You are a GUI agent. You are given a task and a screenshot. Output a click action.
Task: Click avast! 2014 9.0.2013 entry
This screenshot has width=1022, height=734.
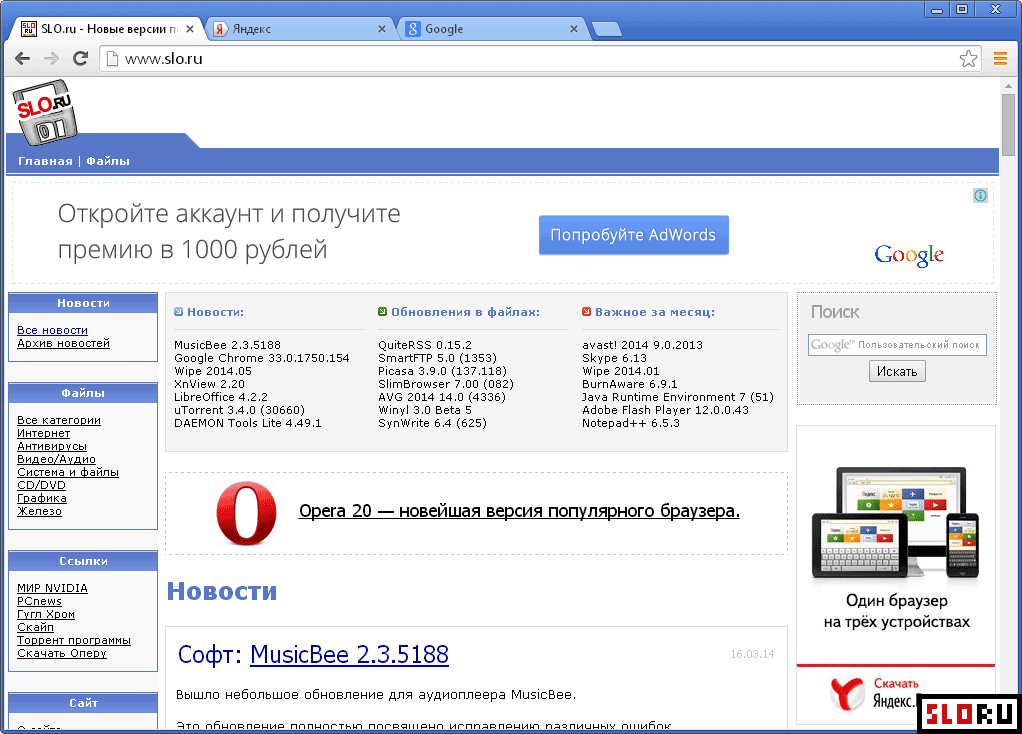(642, 345)
